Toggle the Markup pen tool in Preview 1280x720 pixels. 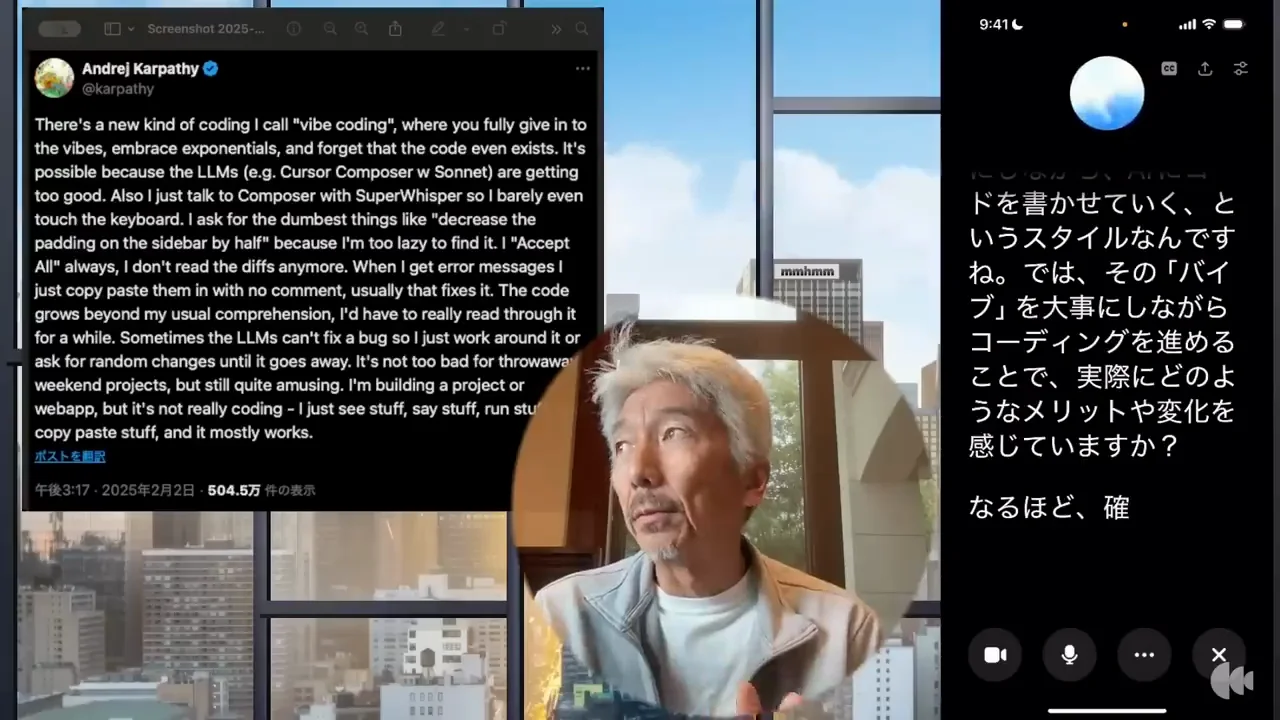(x=437, y=29)
